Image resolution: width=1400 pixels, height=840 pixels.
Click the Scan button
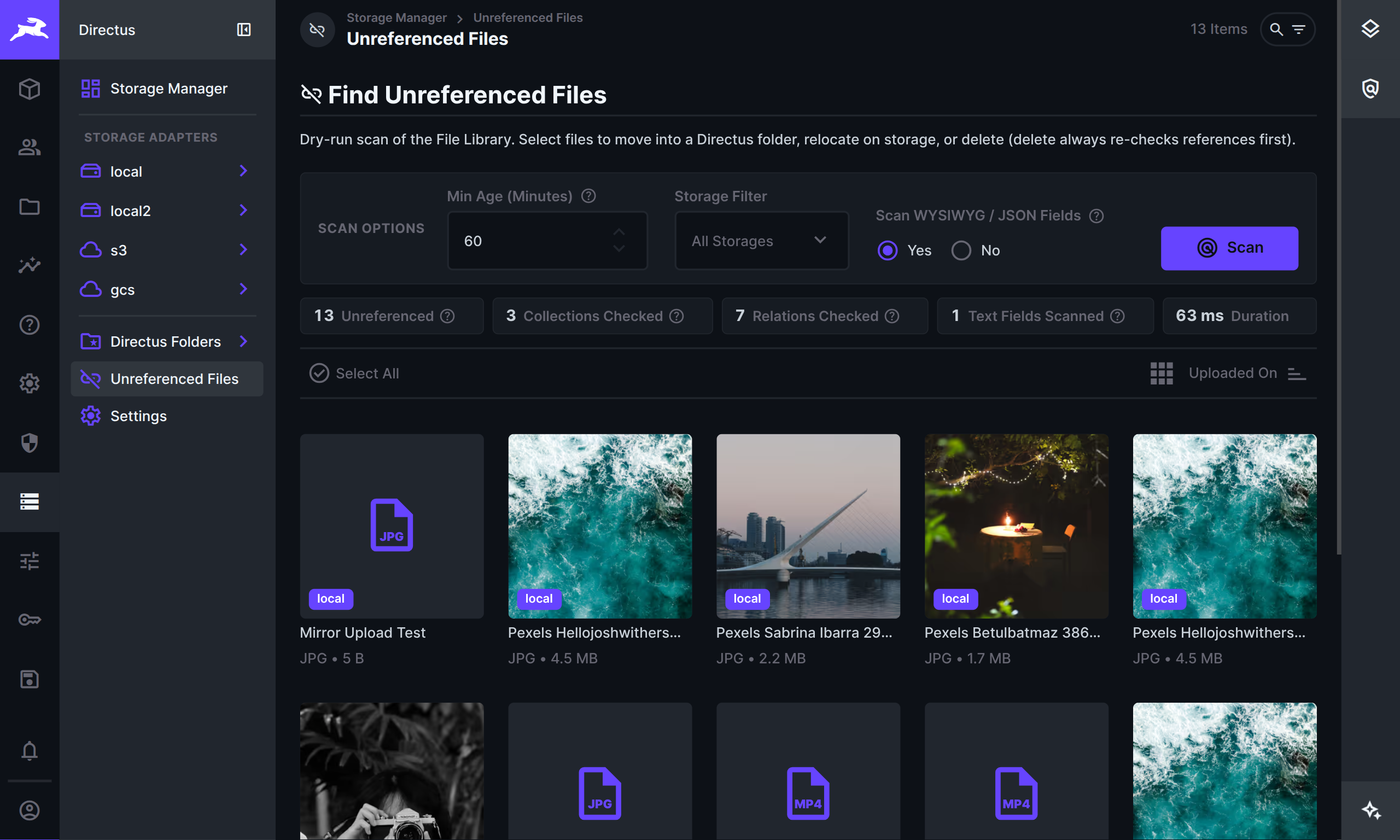coord(1229,248)
